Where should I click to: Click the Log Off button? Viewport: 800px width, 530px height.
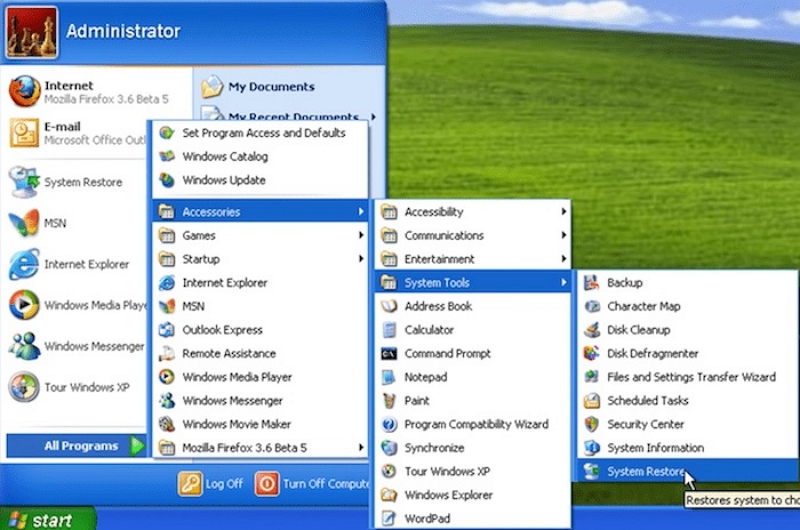210,484
